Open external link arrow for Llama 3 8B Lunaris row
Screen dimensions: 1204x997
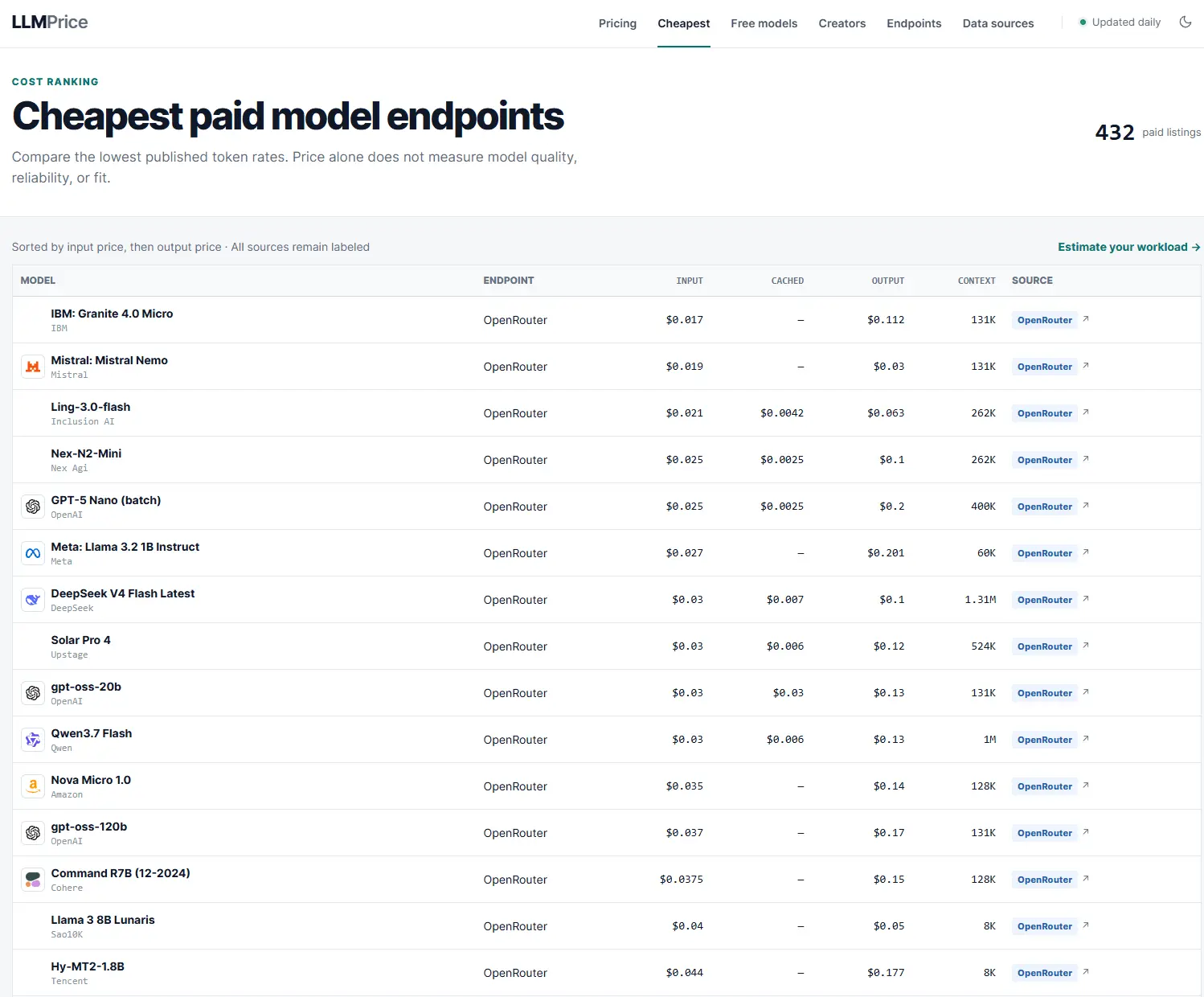pyautogui.click(x=1086, y=925)
